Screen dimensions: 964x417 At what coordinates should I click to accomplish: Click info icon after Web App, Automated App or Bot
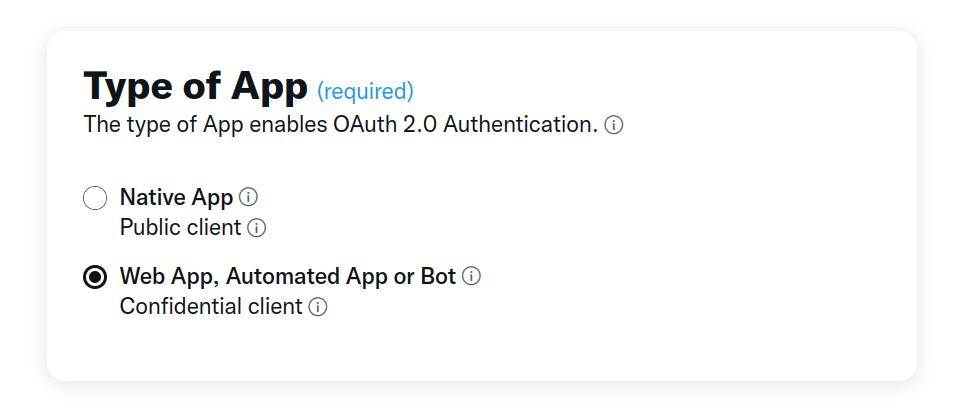[x=472, y=276]
